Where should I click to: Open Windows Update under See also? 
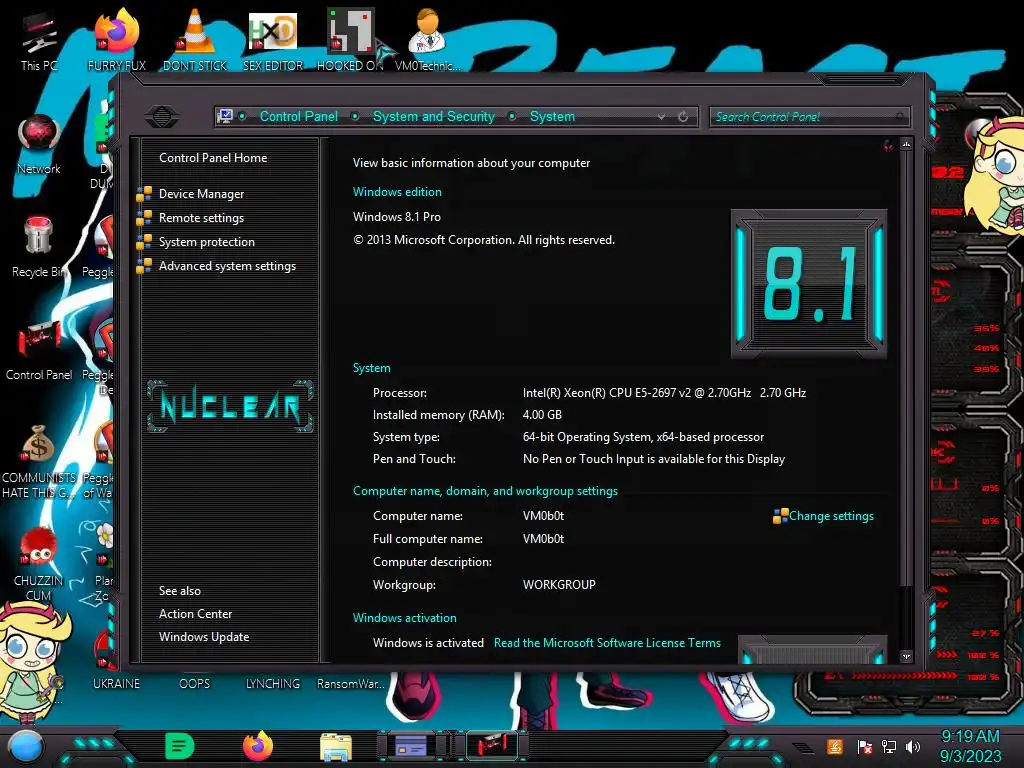[204, 637]
